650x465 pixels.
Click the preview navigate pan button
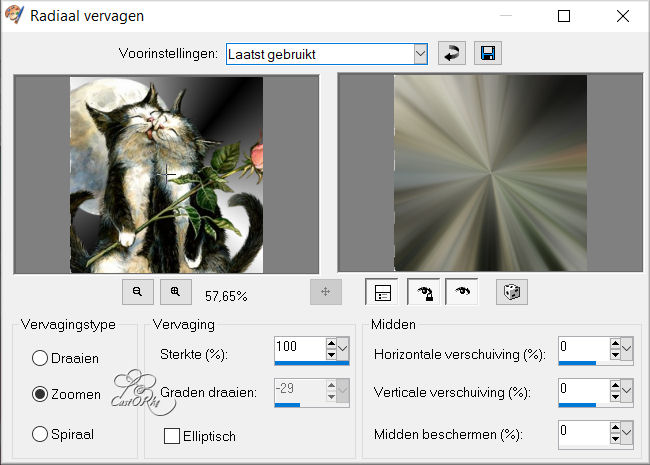click(x=326, y=292)
